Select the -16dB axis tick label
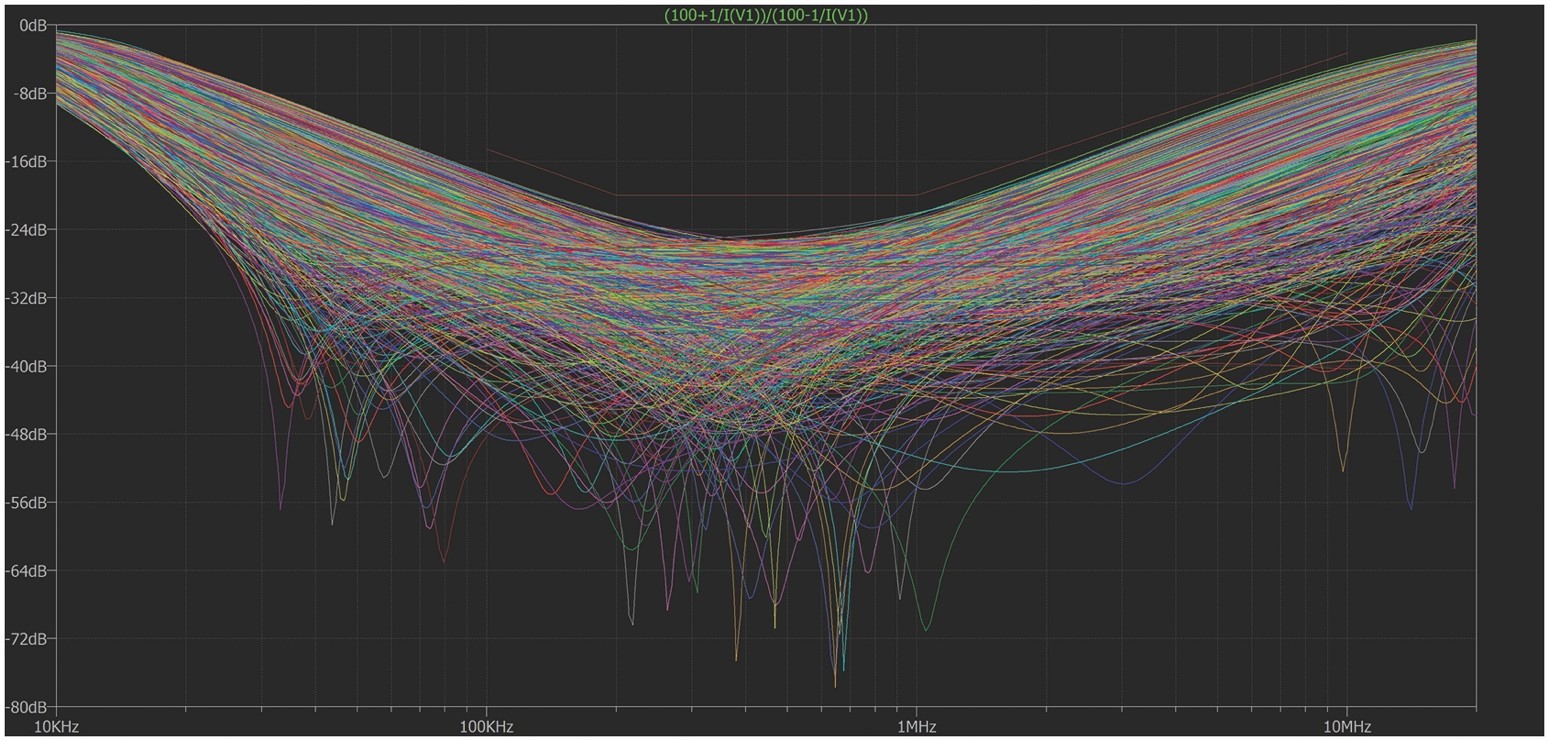Image resolution: width=1549 pixels, height=741 pixels. pos(29,161)
